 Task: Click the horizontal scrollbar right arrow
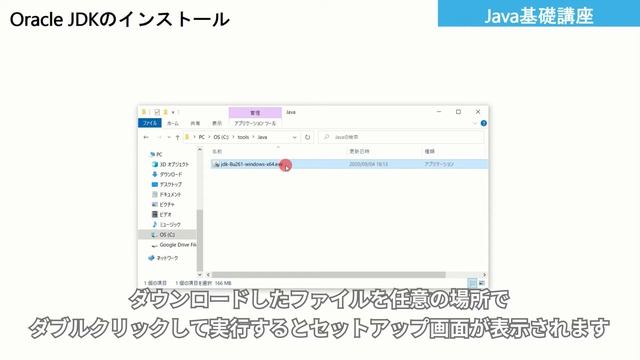(484, 275)
